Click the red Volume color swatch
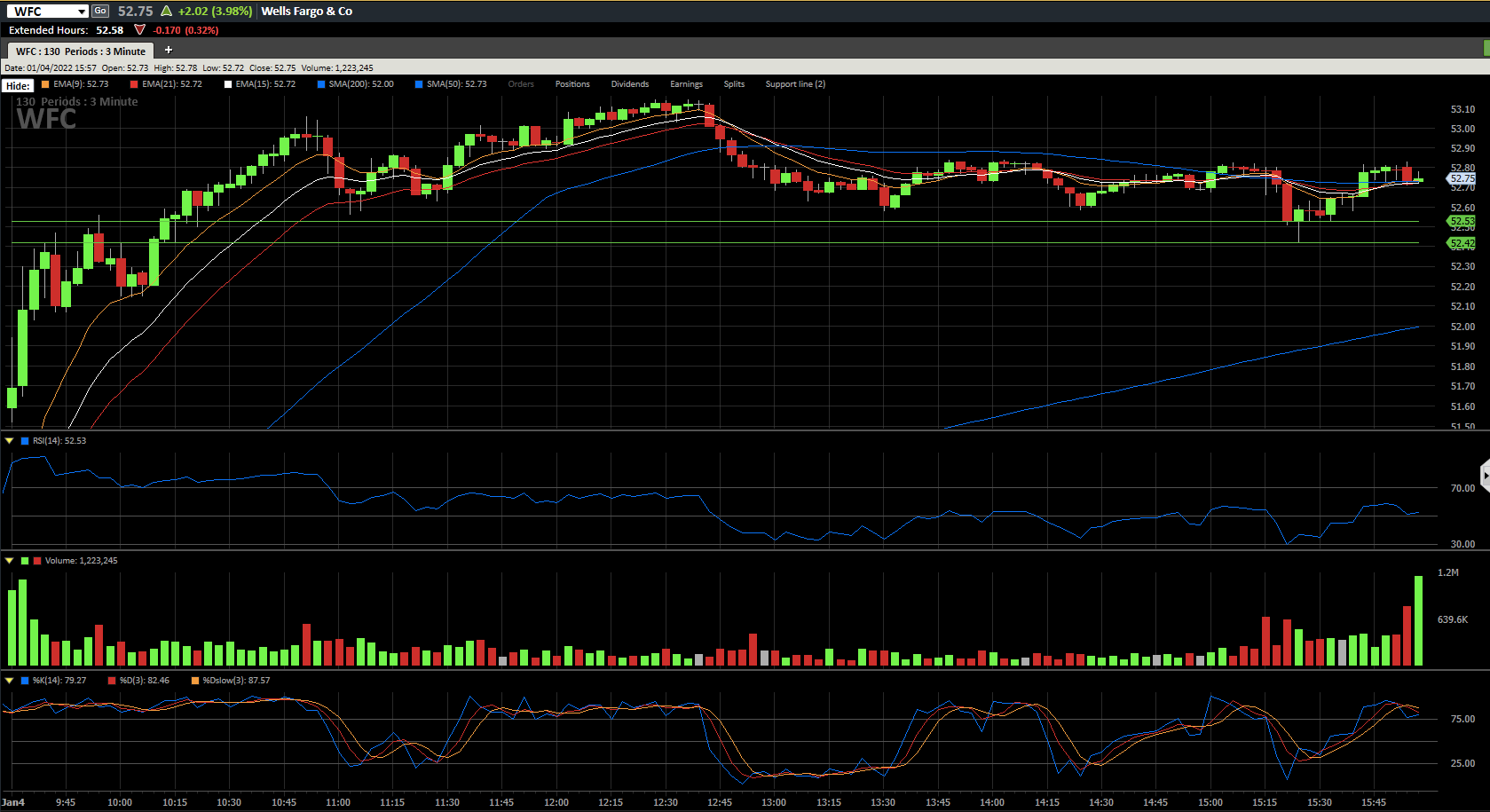This screenshot has height=812, width=1490. pyautogui.click(x=37, y=561)
